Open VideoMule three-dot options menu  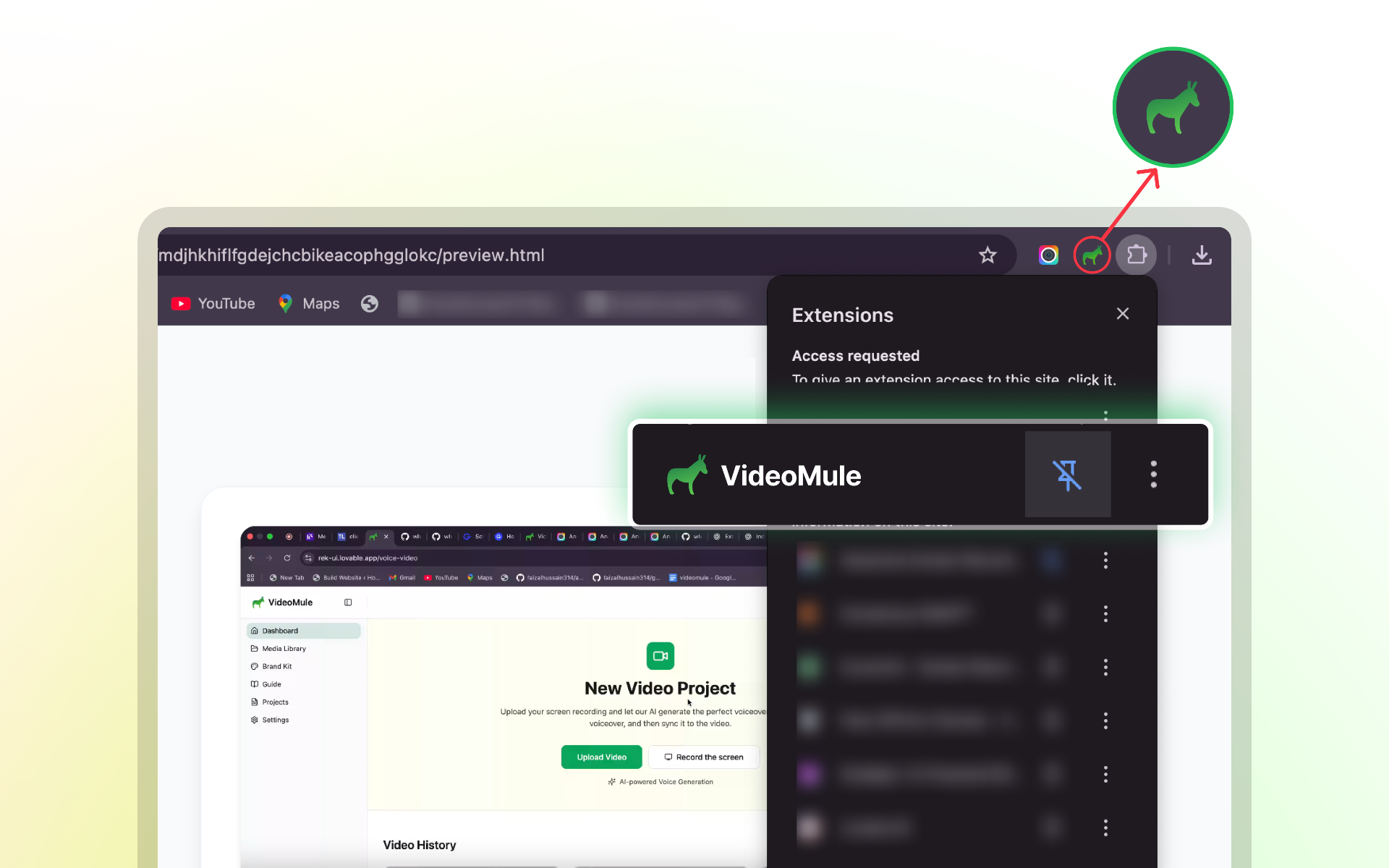pyautogui.click(x=1153, y=475)
